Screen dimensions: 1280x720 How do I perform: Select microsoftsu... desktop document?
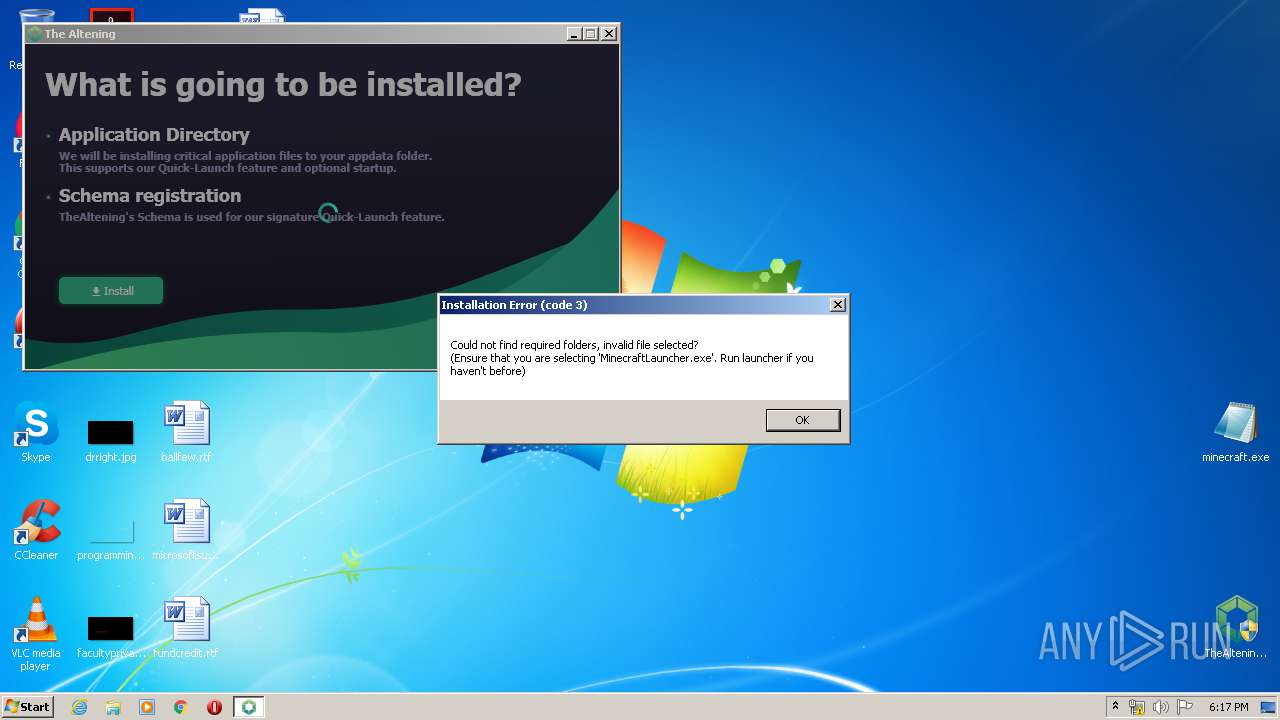pyautogui.click(x=186, y=530)
